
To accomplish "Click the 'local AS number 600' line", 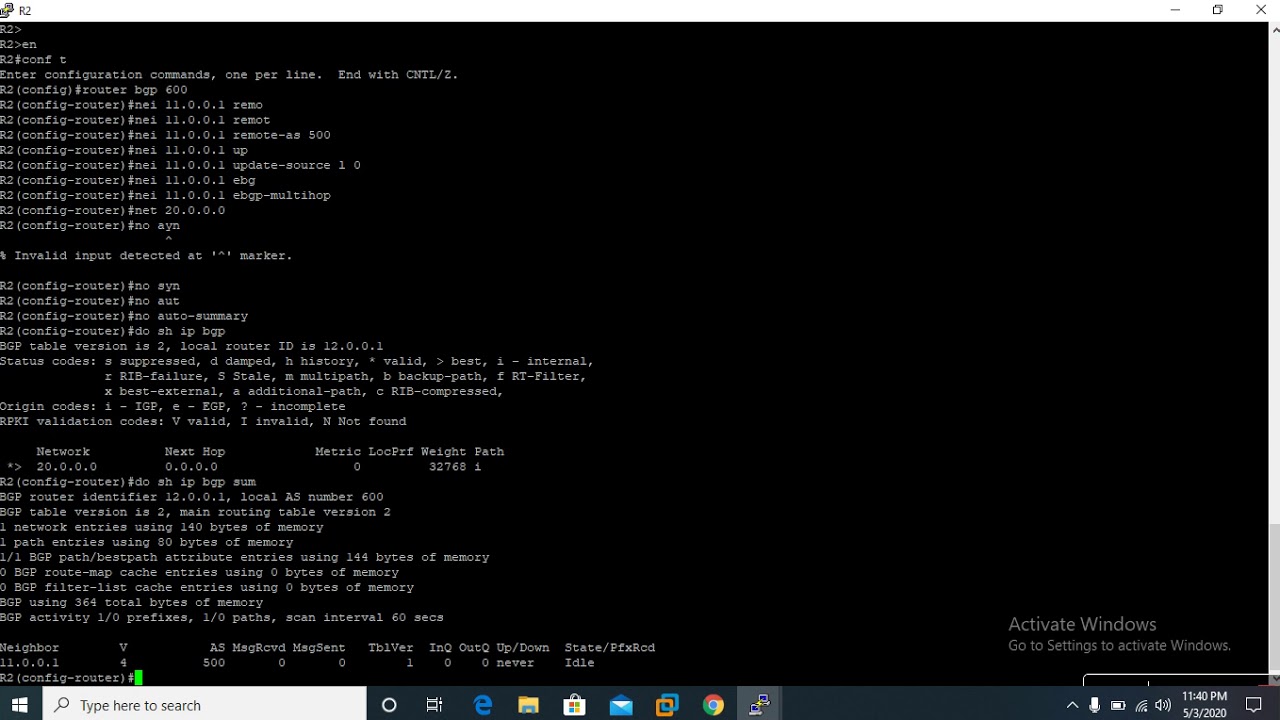I will 192,497.
